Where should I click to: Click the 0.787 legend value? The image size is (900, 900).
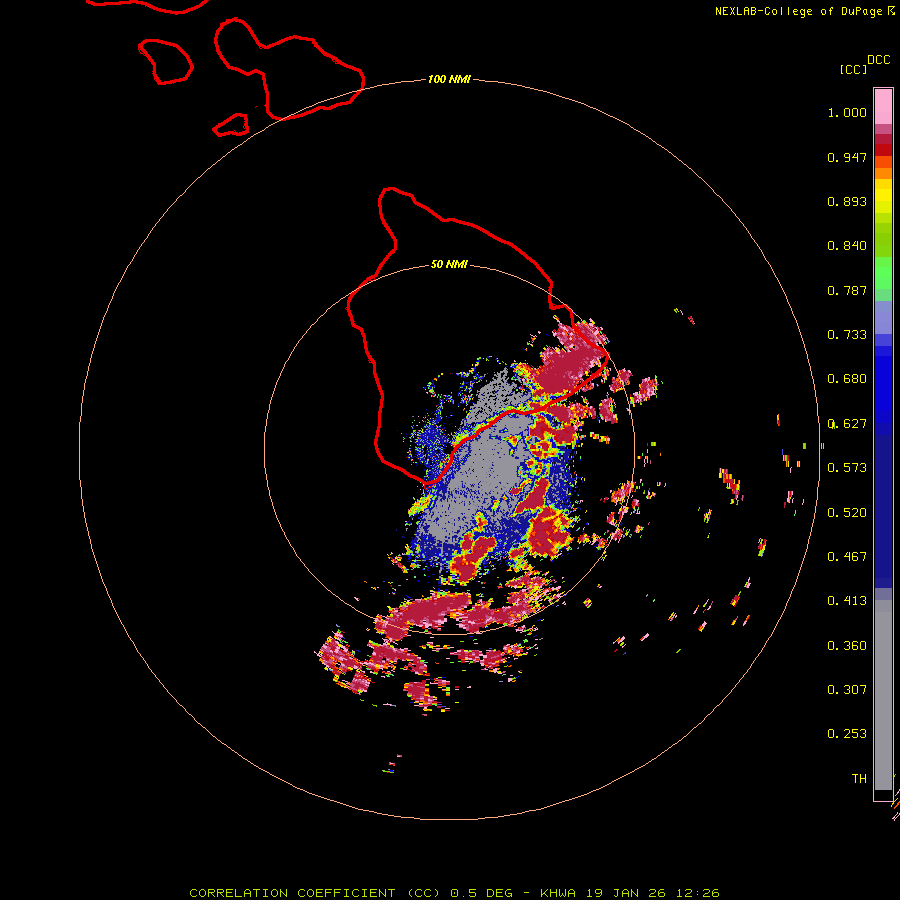pos(847,290)
